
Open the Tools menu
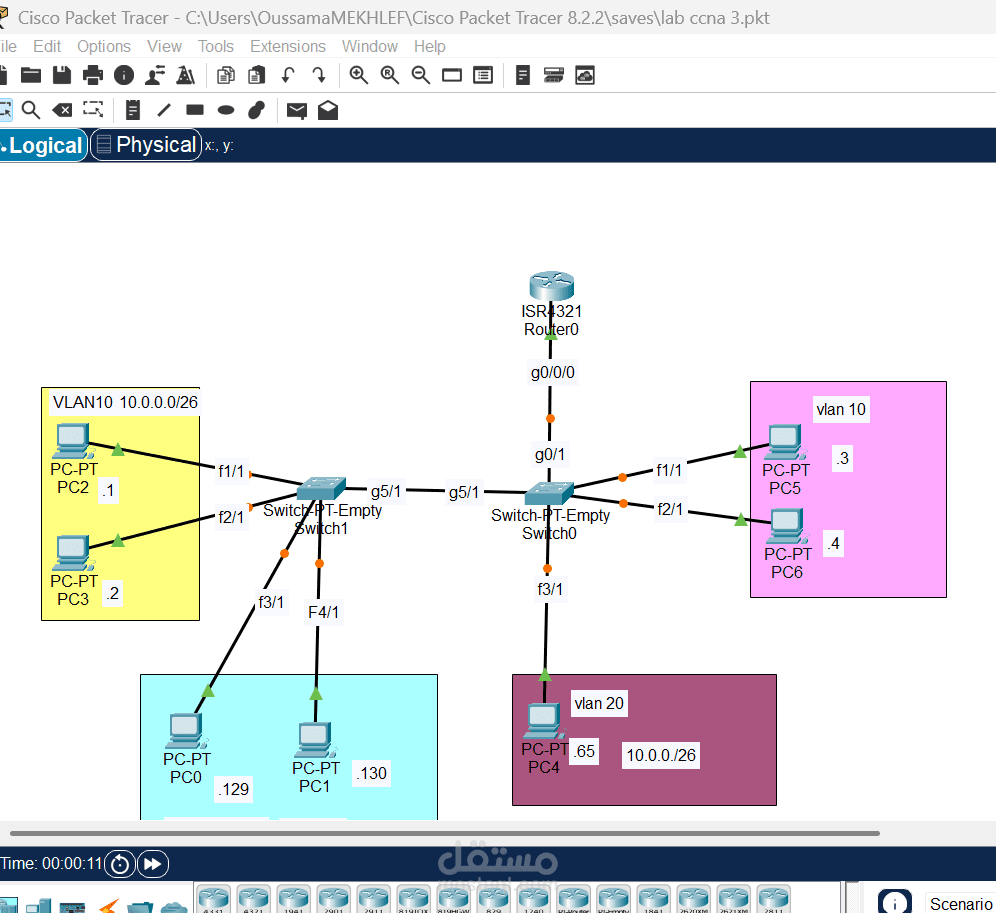pos(216,46)
